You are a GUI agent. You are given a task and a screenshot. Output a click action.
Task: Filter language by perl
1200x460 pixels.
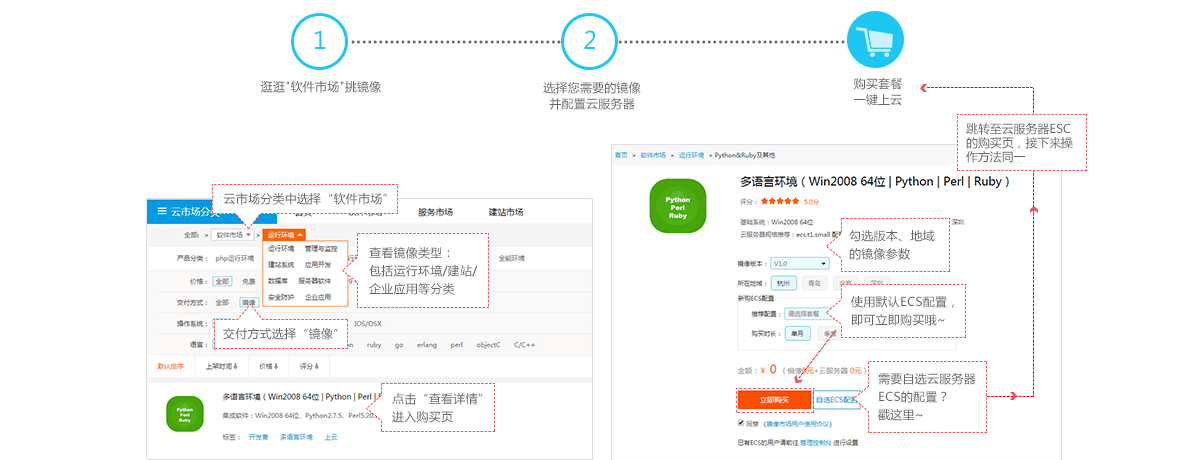456,344
